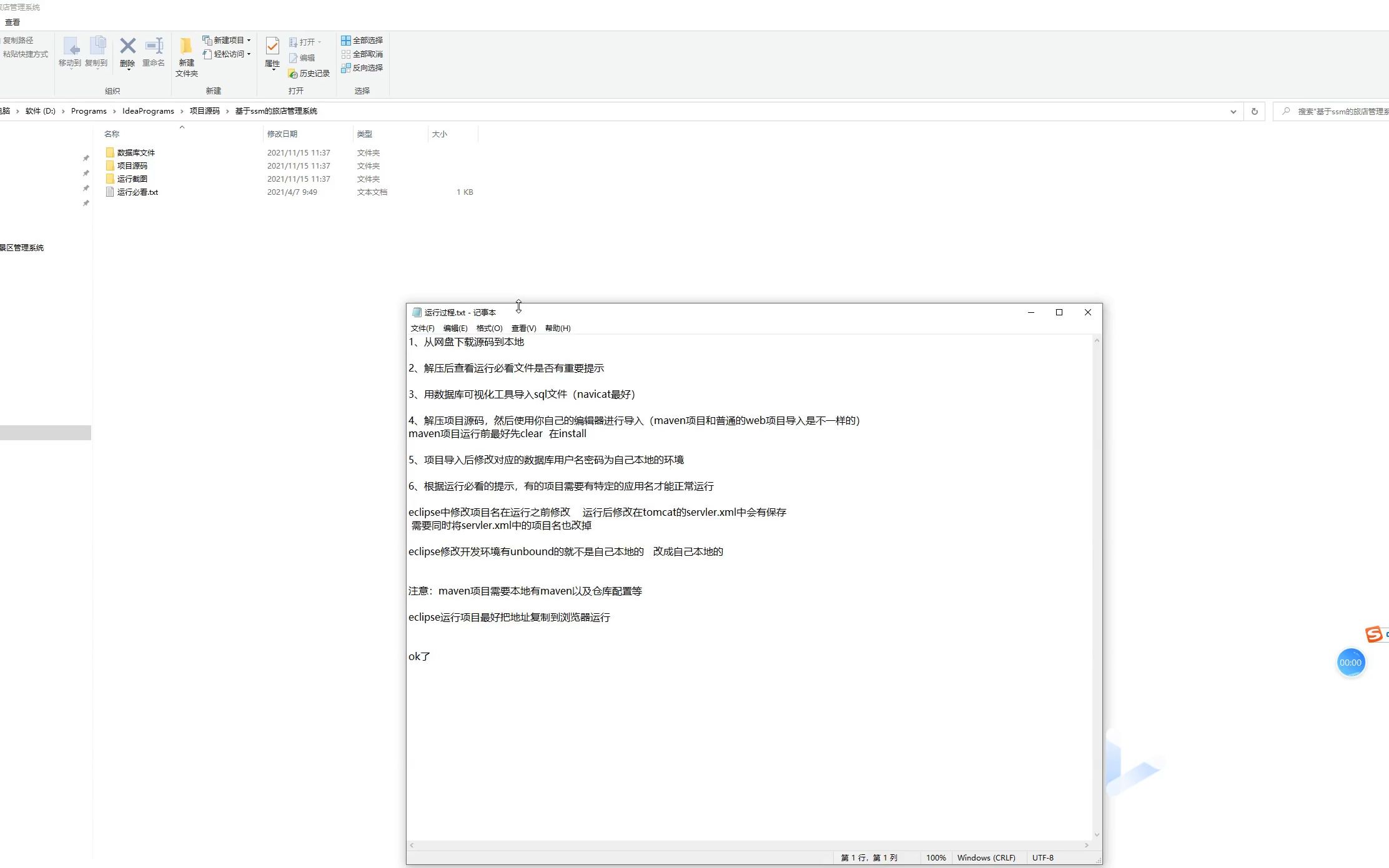Click the blue 00:00 recording timer
1389x868 pixels.
pos(1350,663)
